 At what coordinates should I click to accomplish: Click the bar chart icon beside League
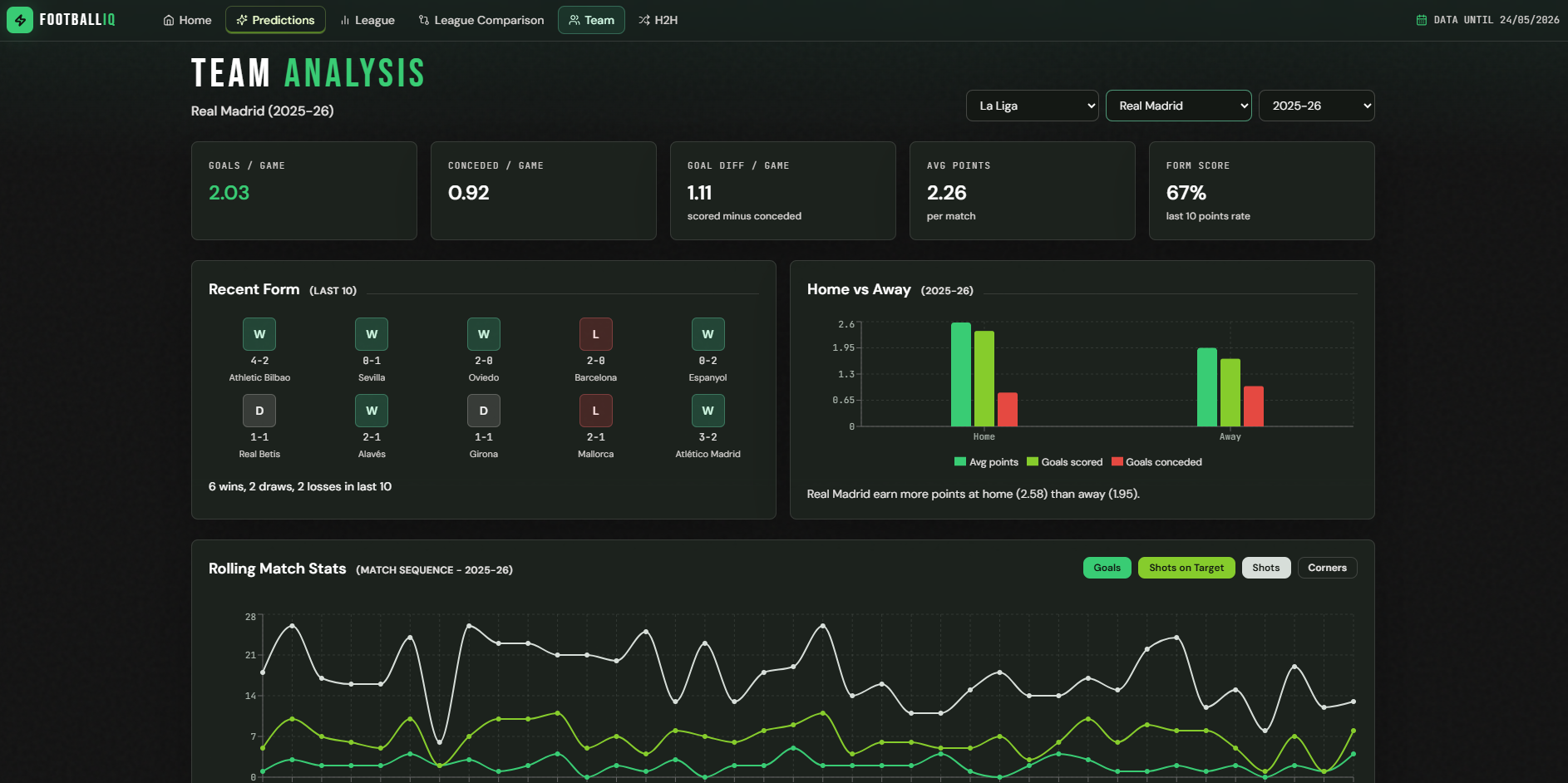pos(344,20)
